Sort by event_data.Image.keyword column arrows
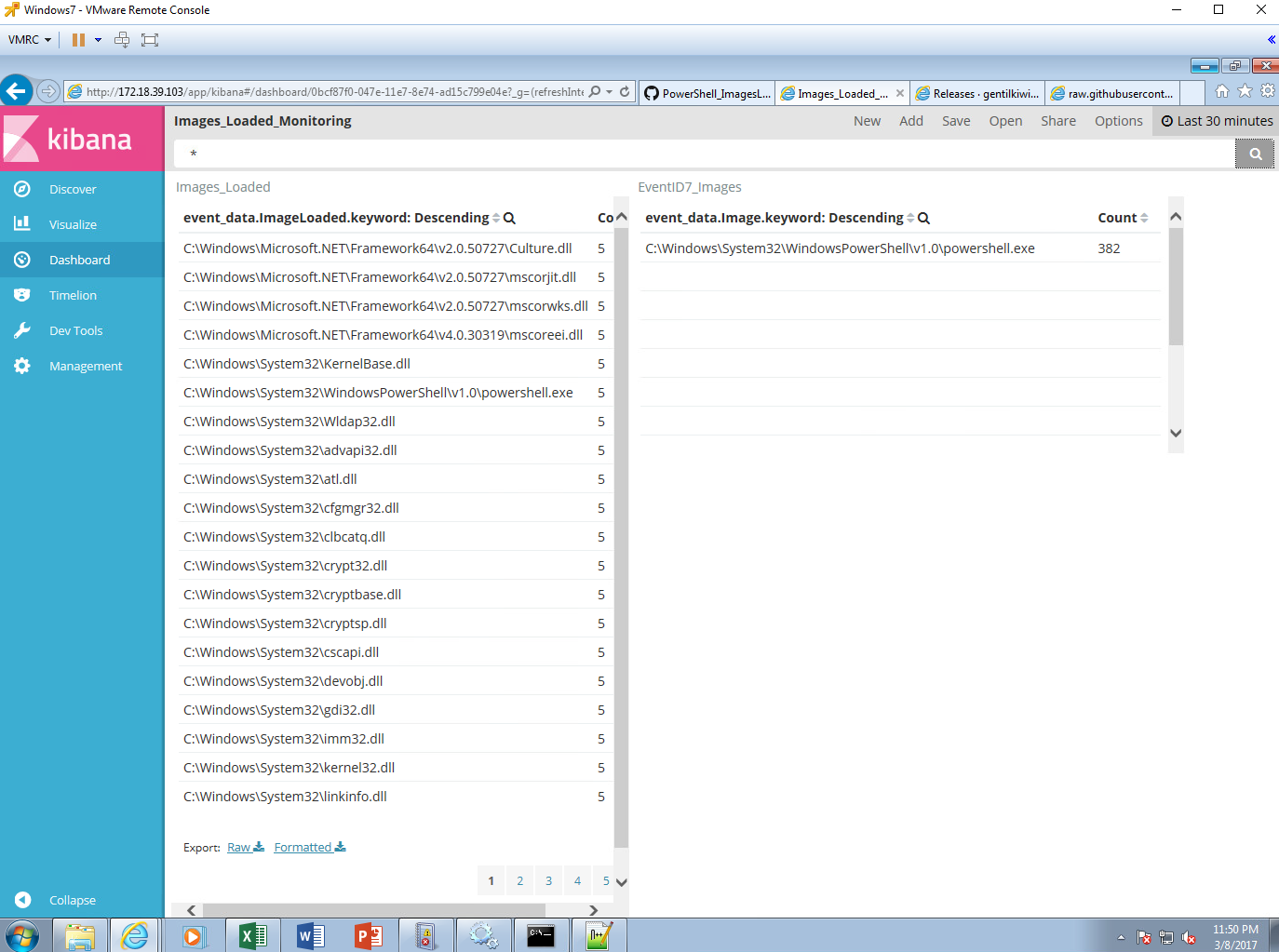This screenshot has height=952, width=1279. point(910,218)
